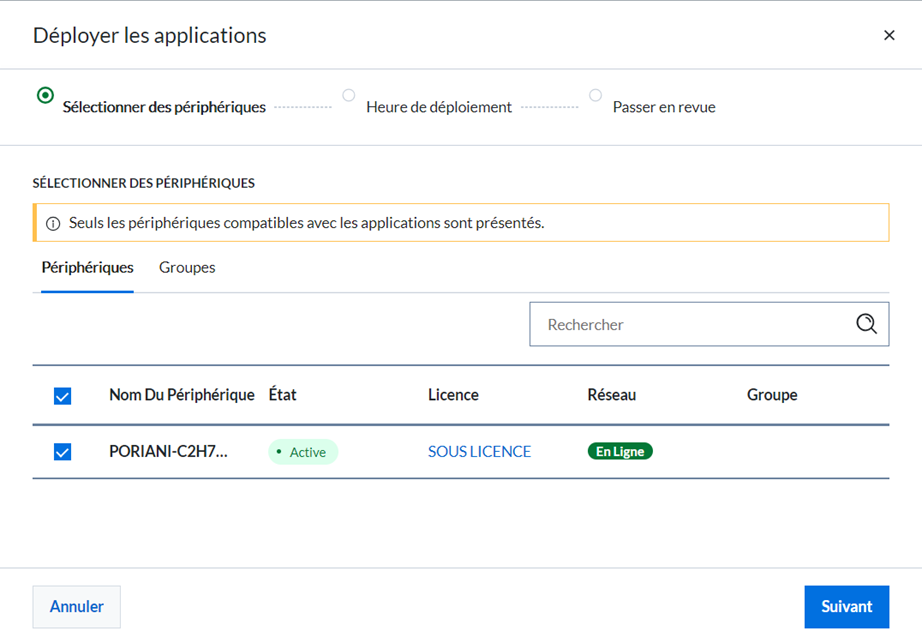Select the Heure de déploiement step radio
The image size is (922, 643).
point(349,95)
